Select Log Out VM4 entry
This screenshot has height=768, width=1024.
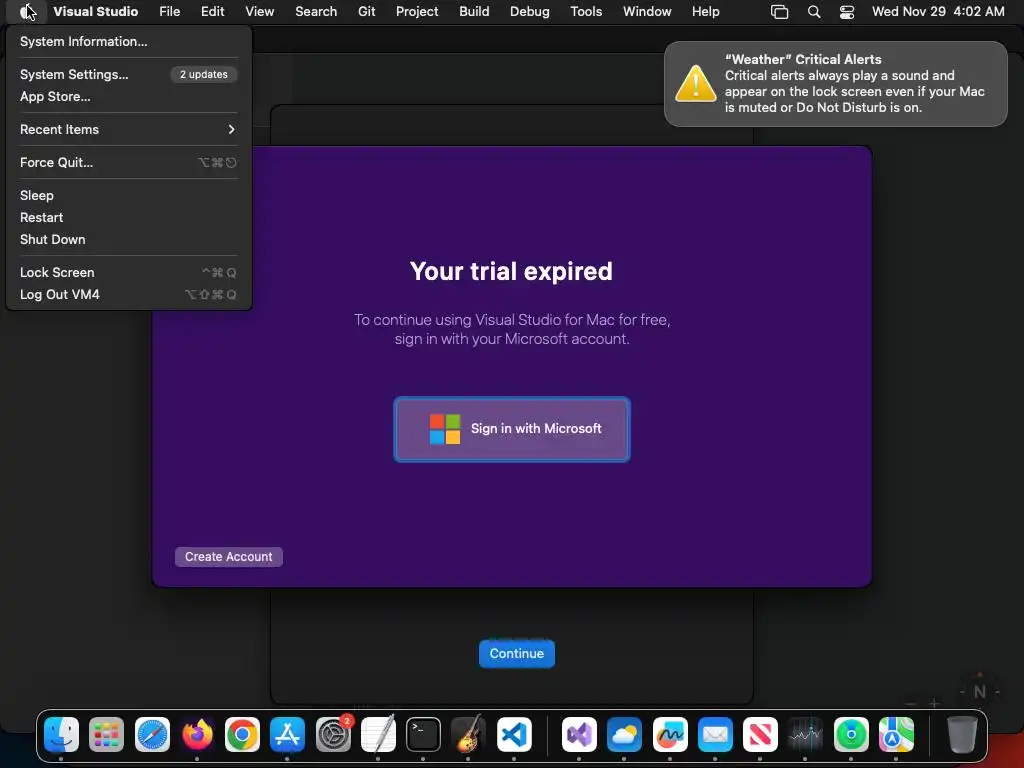(x=129, y=295)
